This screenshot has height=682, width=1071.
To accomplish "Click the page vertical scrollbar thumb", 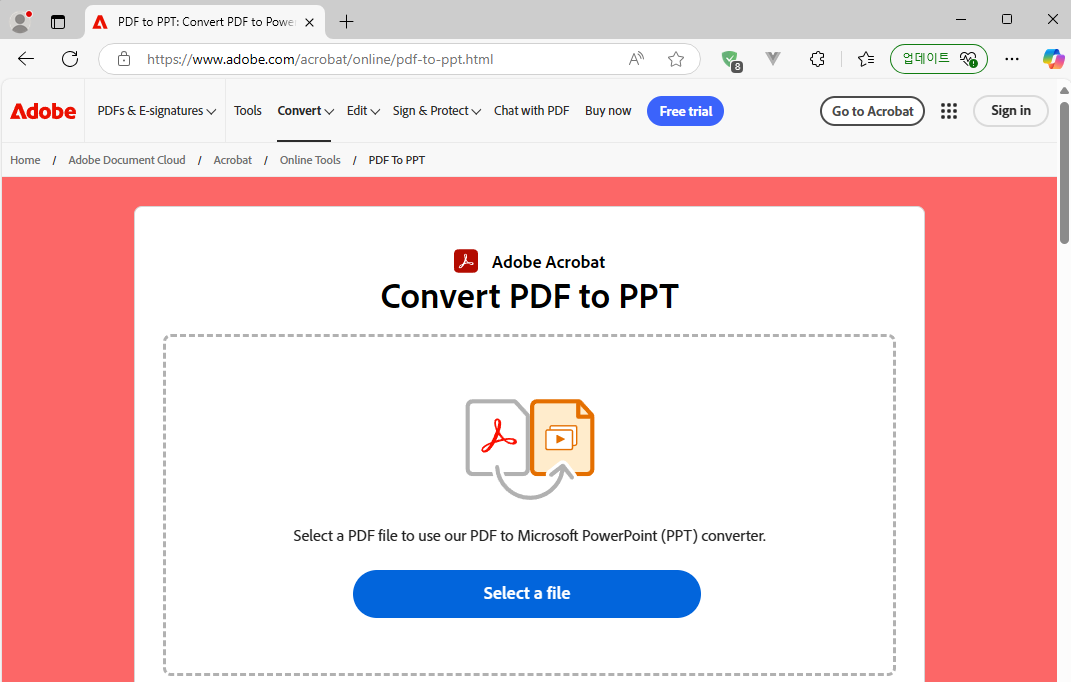I will (1064, 172).
